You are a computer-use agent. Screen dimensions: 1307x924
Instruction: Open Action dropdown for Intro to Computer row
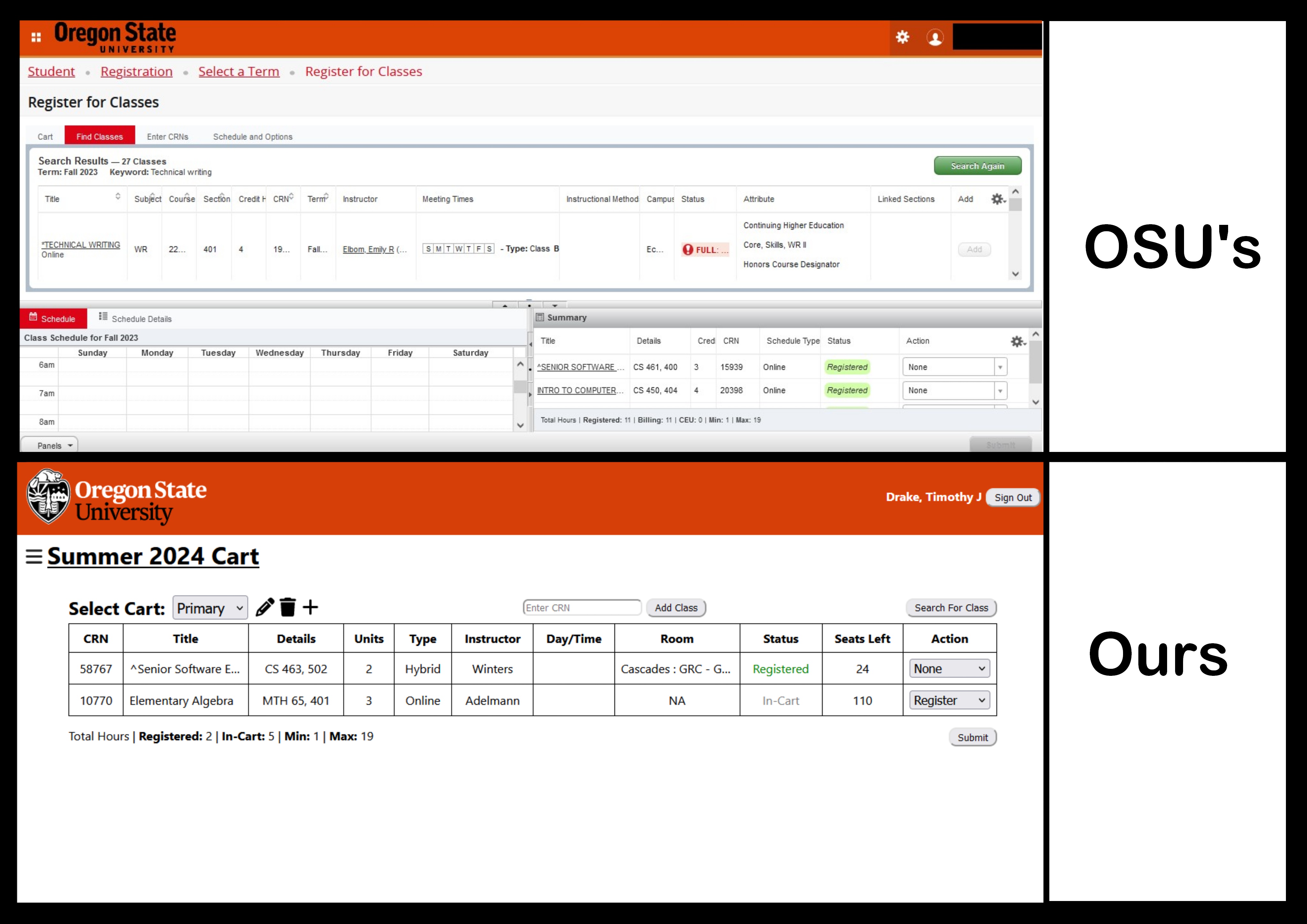(955, 391)
